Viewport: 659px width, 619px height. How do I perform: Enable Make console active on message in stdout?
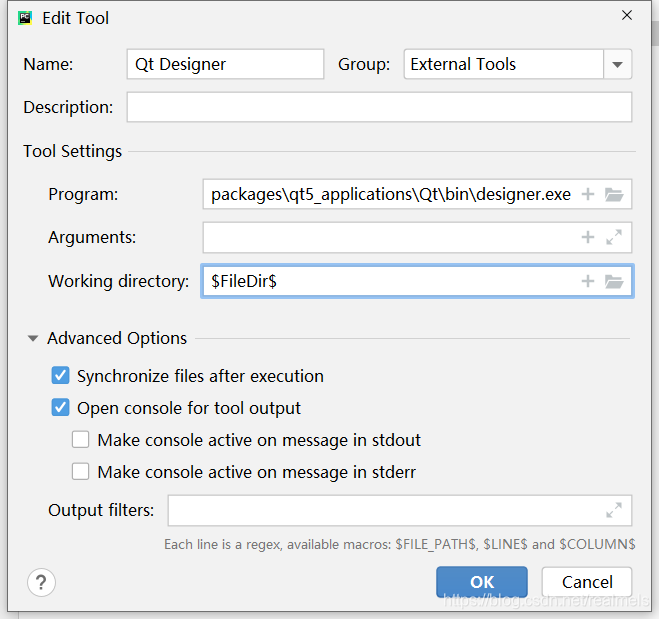[80, 440]
